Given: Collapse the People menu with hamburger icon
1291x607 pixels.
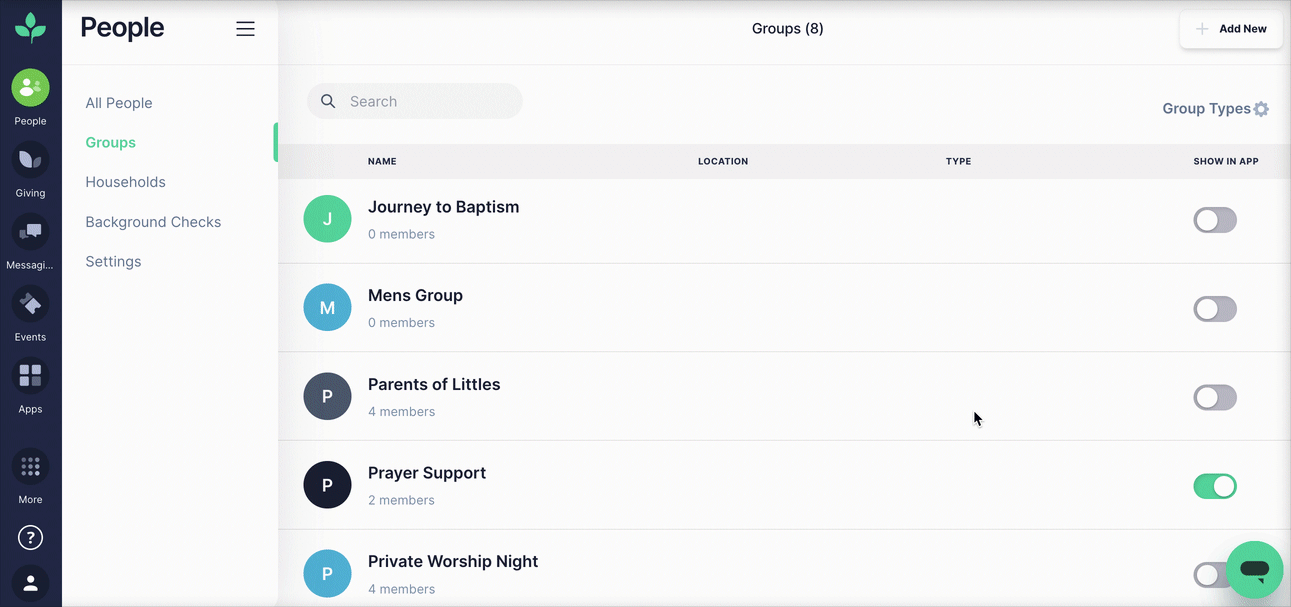Looking at the screenshot, I should 245,29.
